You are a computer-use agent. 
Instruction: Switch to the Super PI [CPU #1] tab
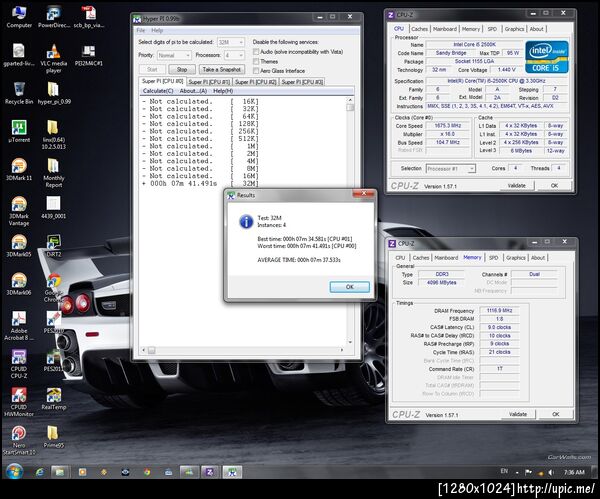click(208, 81)
